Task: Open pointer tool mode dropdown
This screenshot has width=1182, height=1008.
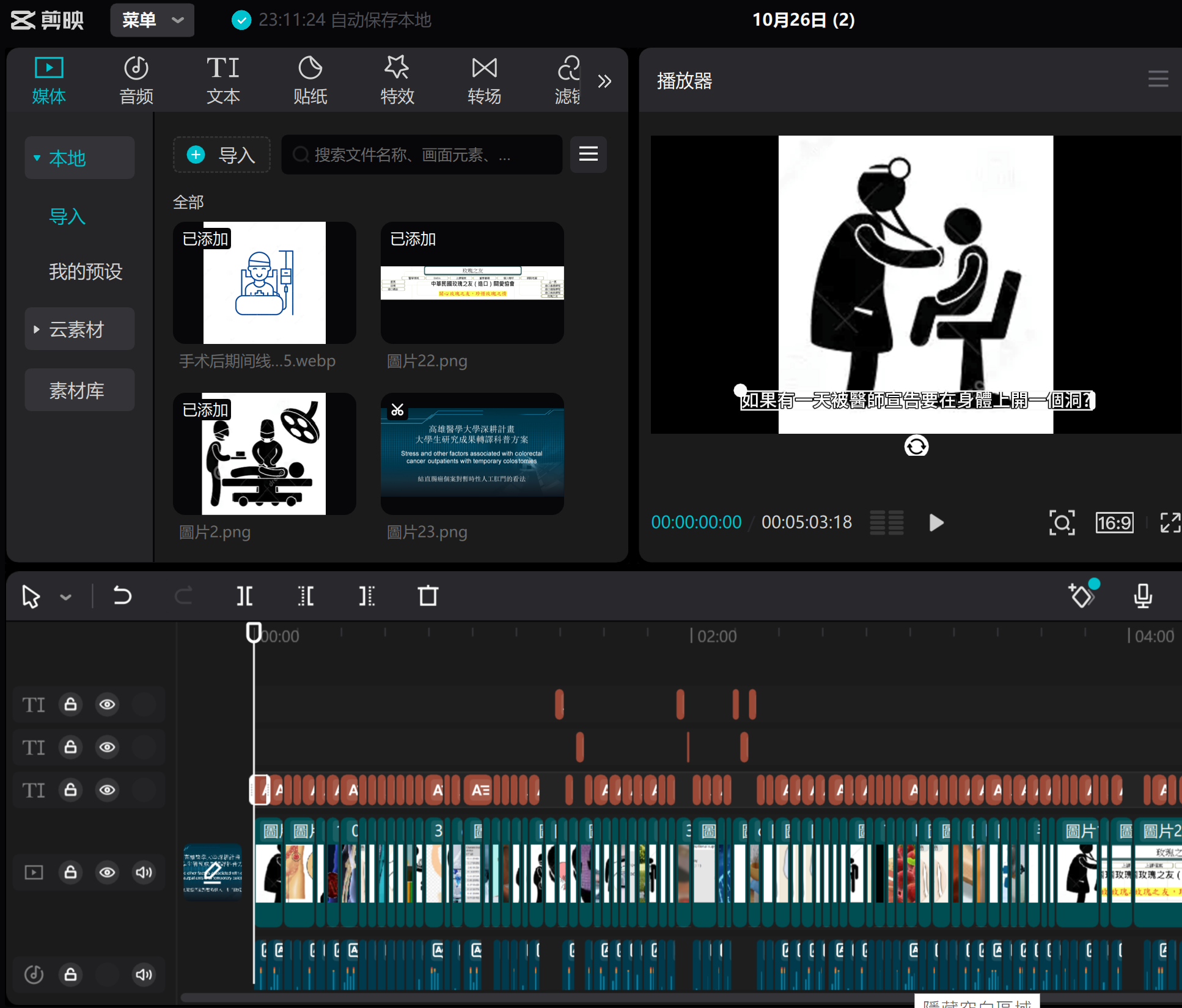Action: point(66,597)
